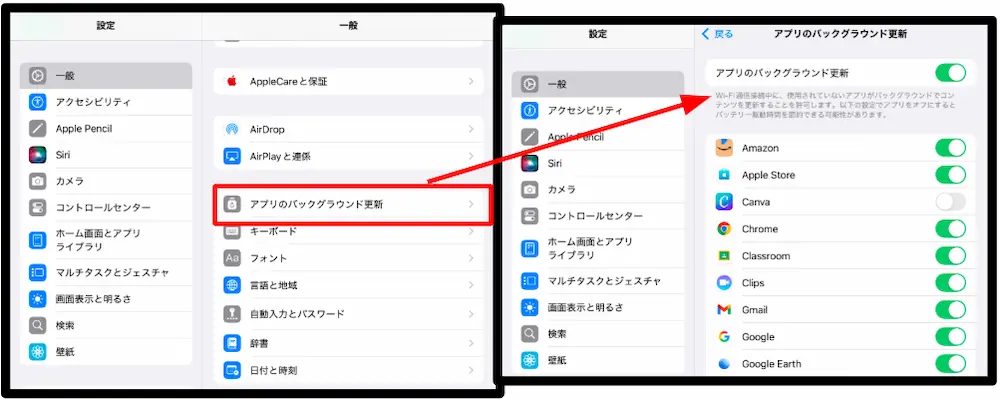The image size is (1000, 399).
Task: Click the 自動入力とパスワード key icon
Action: point(232,314)
